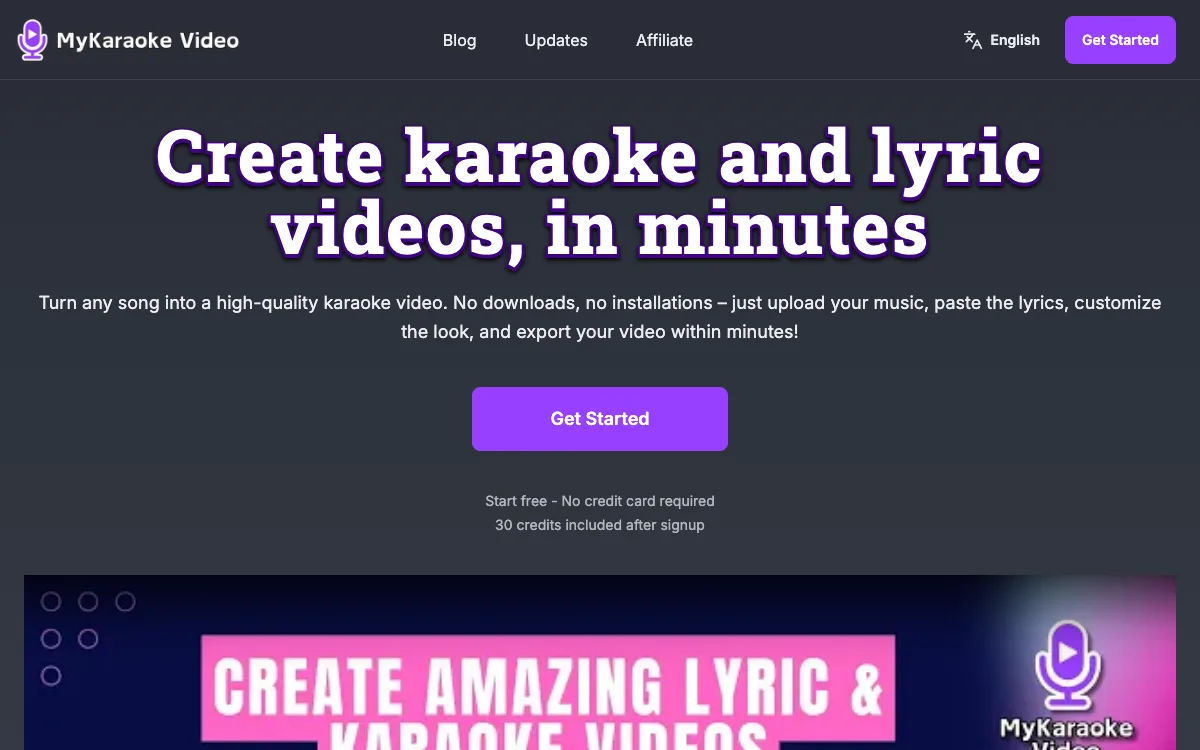Click the large center Get Started button

click(x=600, y=419)
